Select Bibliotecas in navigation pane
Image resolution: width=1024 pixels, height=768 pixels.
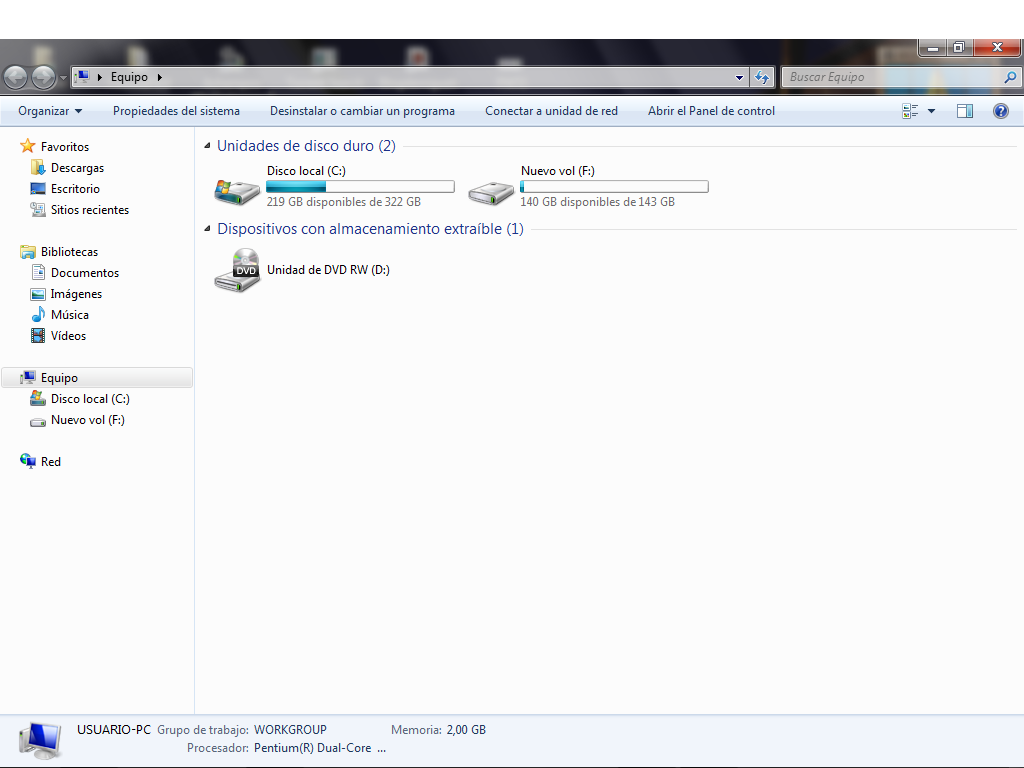point(69,251)
